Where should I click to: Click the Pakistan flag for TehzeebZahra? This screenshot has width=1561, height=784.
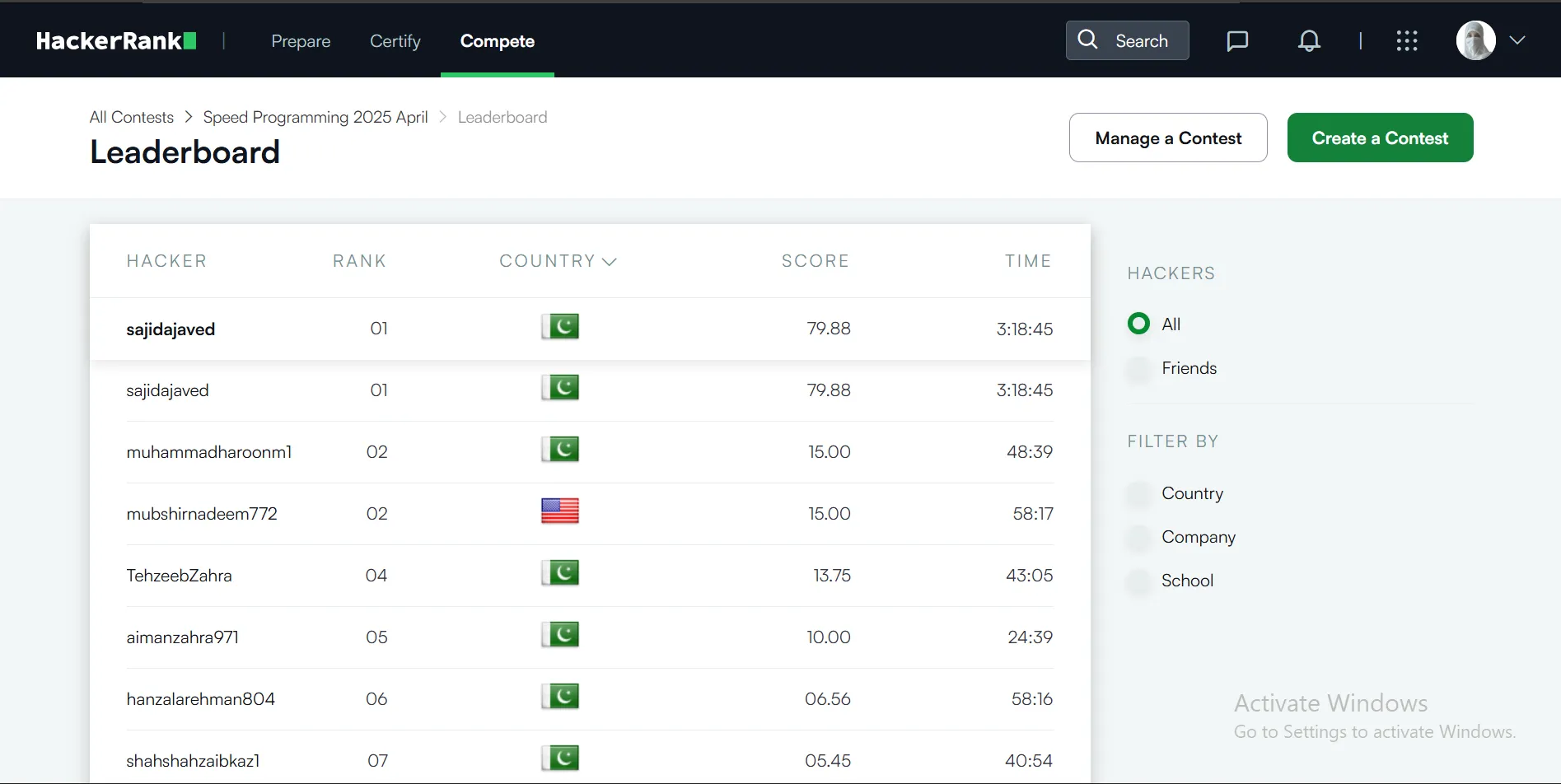coord(560,573)
